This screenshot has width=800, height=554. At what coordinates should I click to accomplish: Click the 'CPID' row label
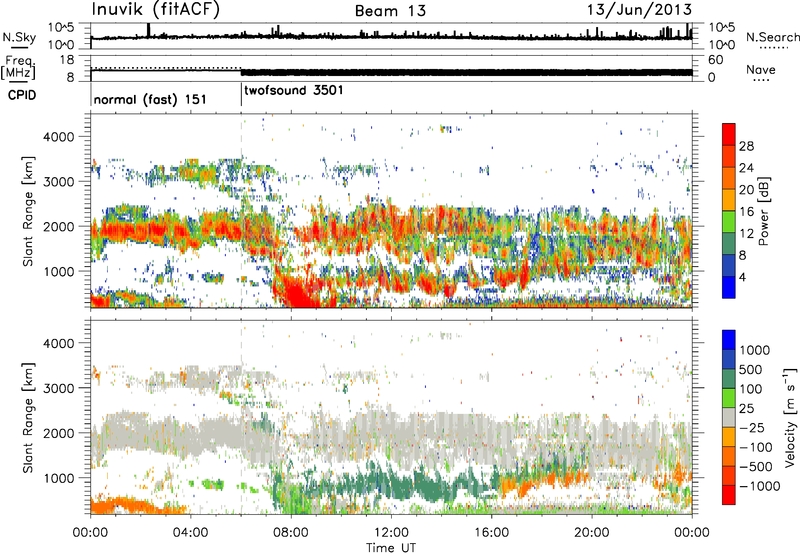tap(22, 95)
